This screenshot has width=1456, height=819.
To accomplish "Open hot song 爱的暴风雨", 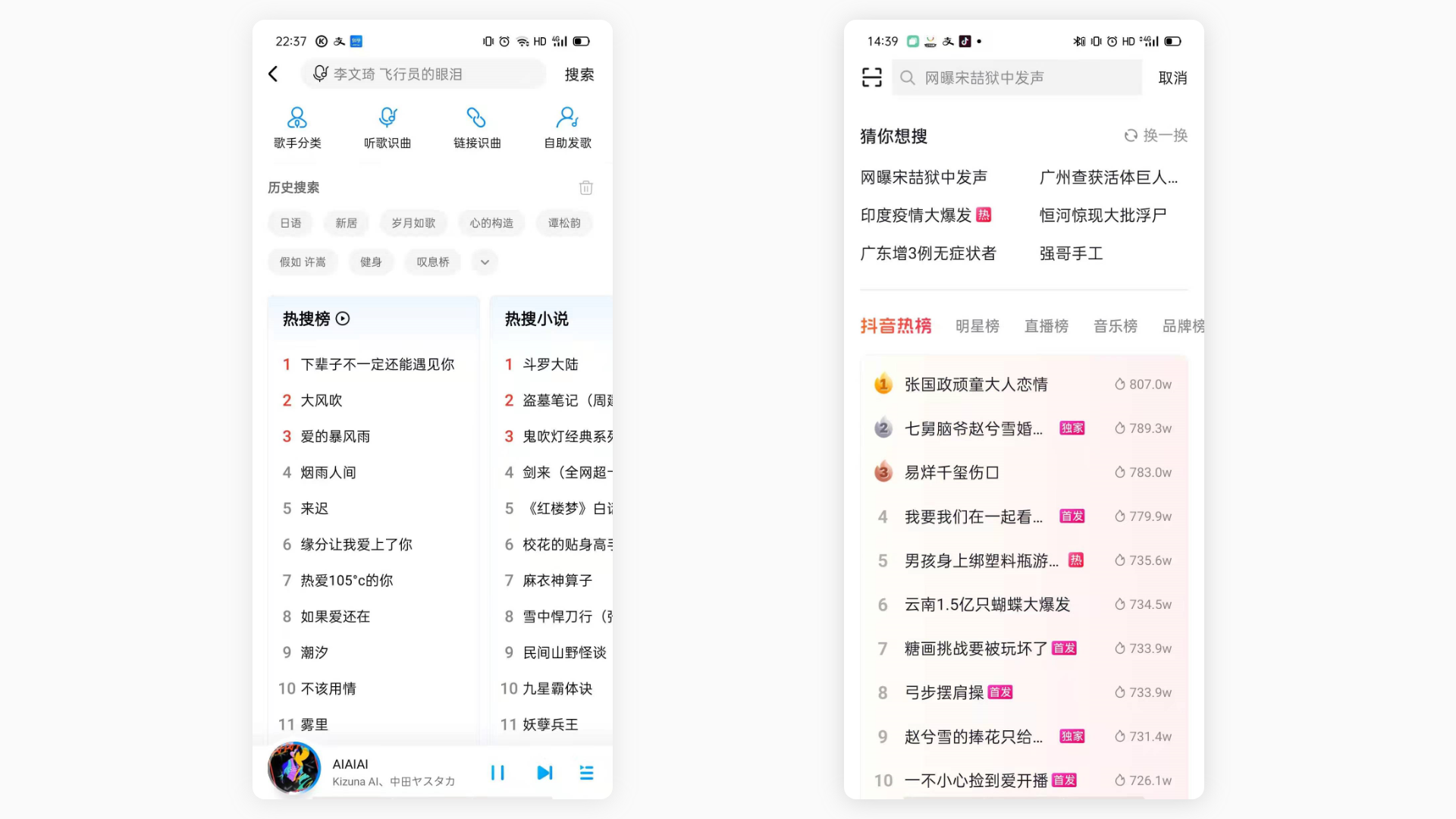I will tap(335, 437).
